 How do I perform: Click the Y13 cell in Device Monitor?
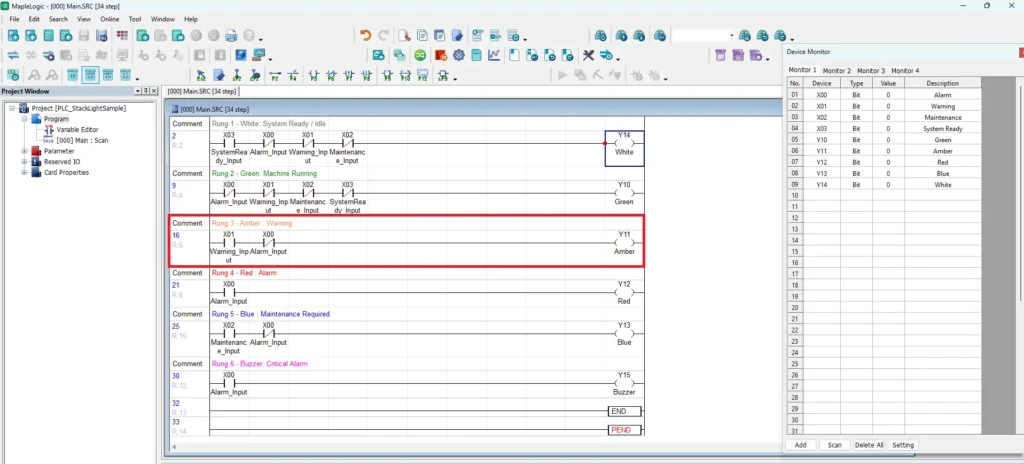tap(822, 174)
